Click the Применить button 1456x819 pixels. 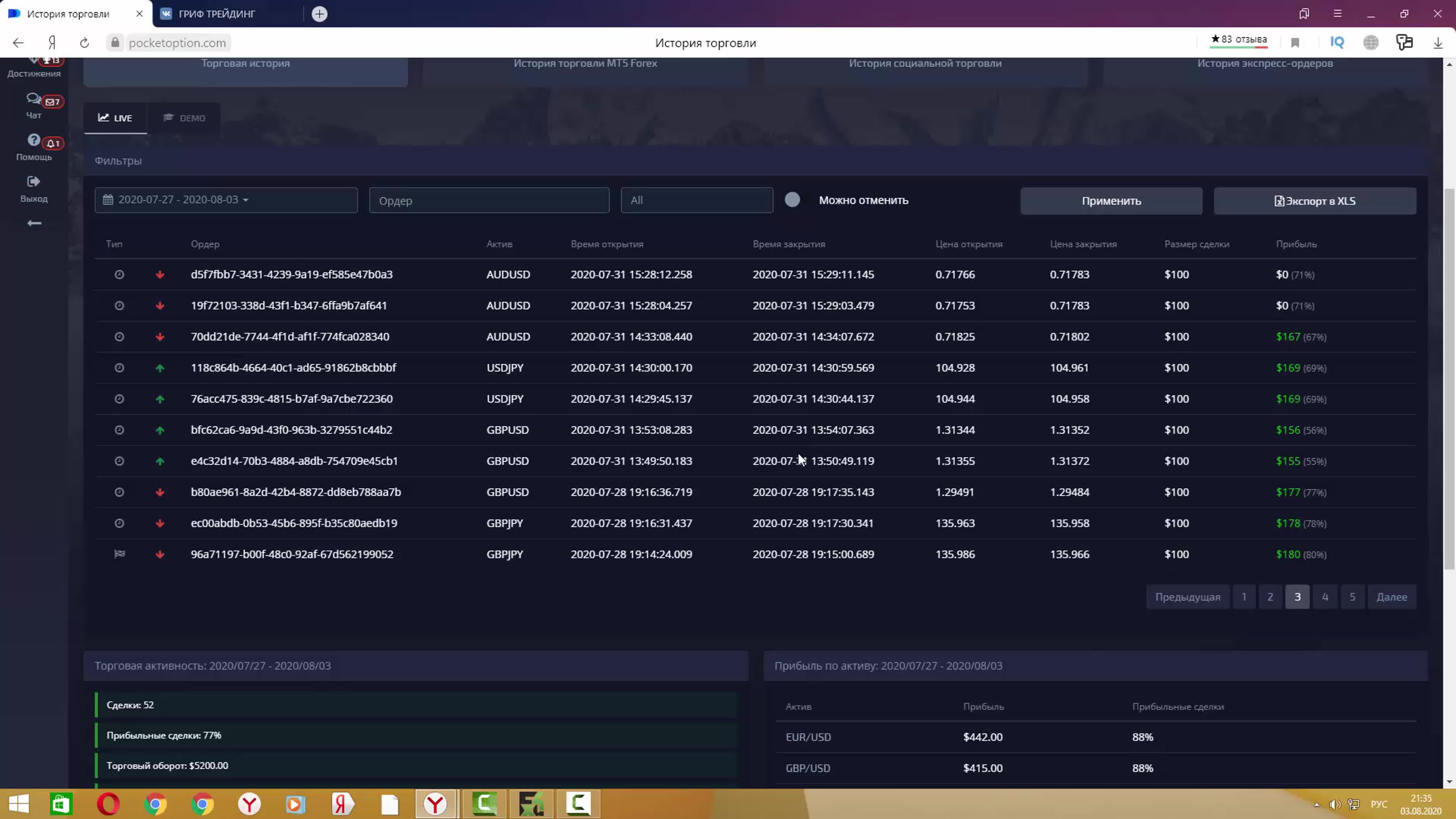coord(1111,201)
